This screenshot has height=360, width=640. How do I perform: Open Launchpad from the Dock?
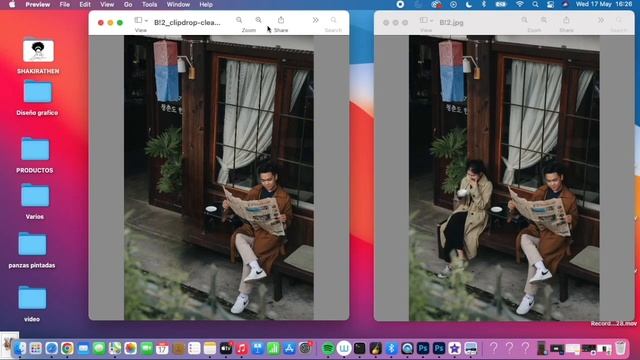[x=36, y=348]
